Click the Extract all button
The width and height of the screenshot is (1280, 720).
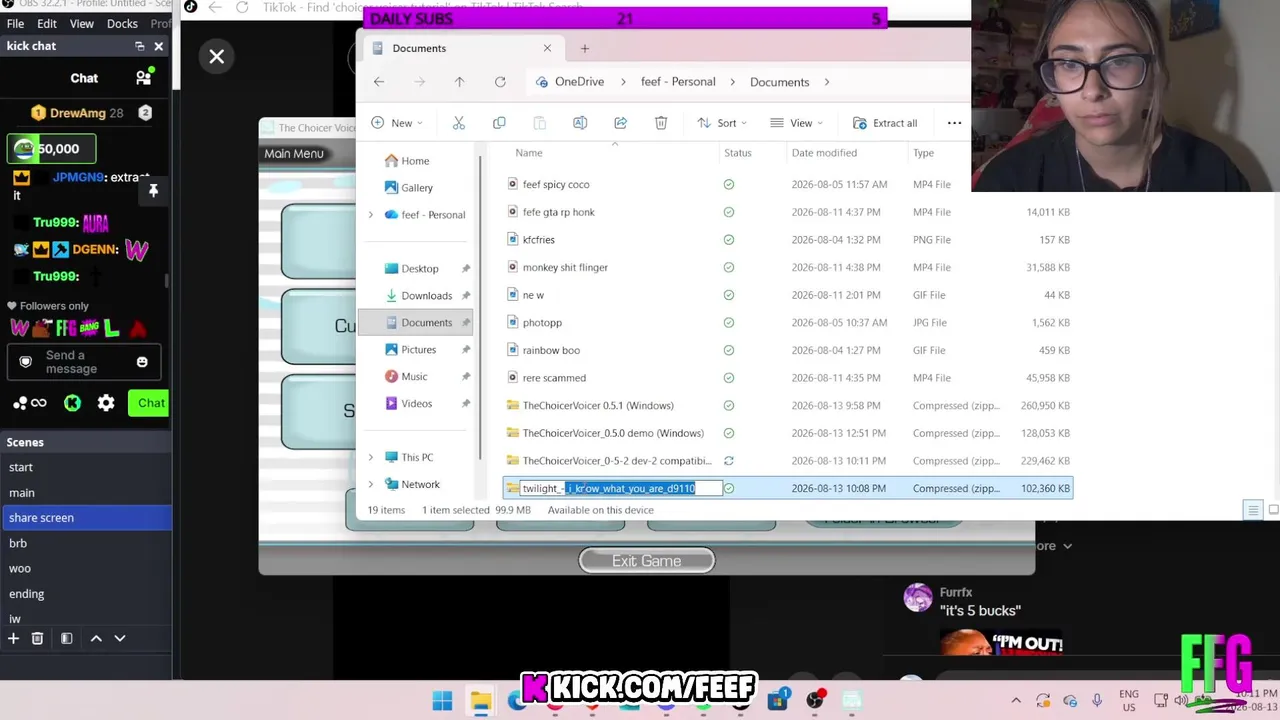tap(885, 123)
